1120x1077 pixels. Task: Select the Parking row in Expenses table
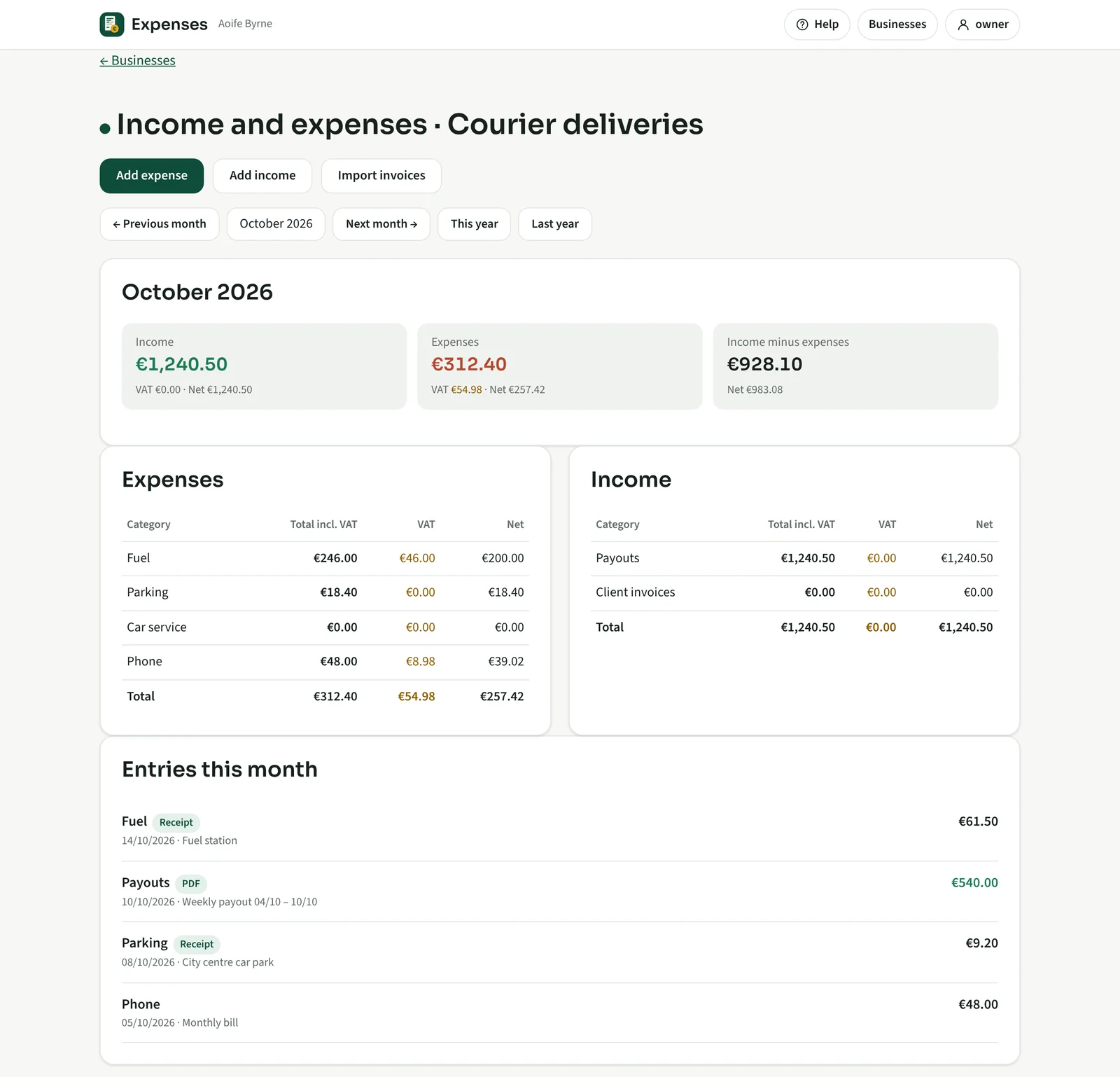click(325, 592)
